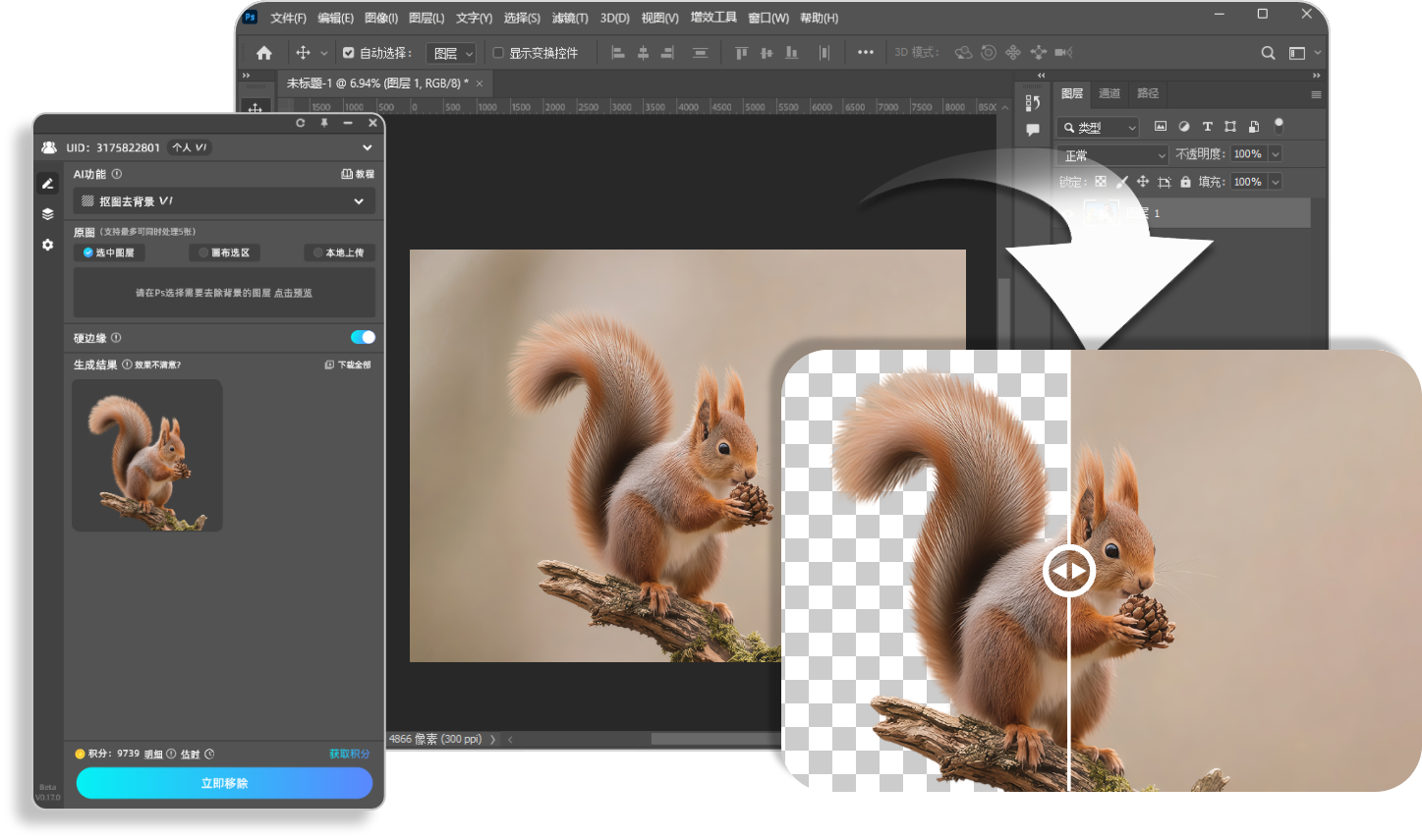This screenshot has width=1422, height=840.
Task: Click the history panel icon
Action: (x=1032, y=103)
